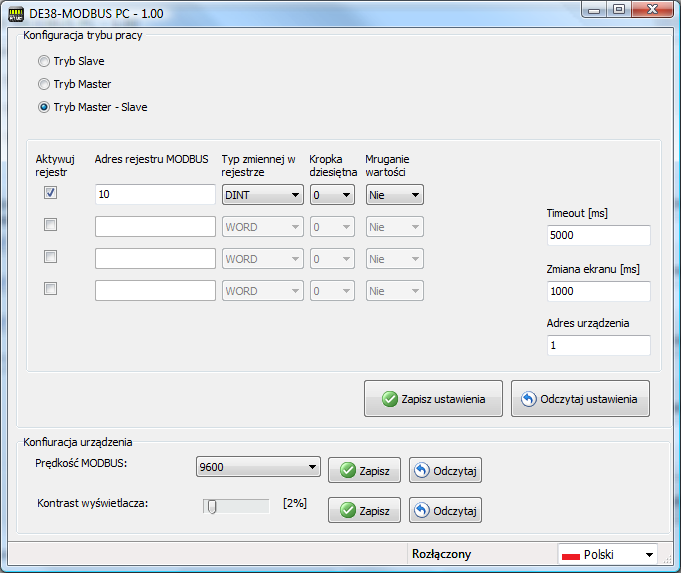Click Zapisz next to Kontrast wyświetlacza
Image resolution: width=681 pixels, height=573 pixels.
[364, 510]
